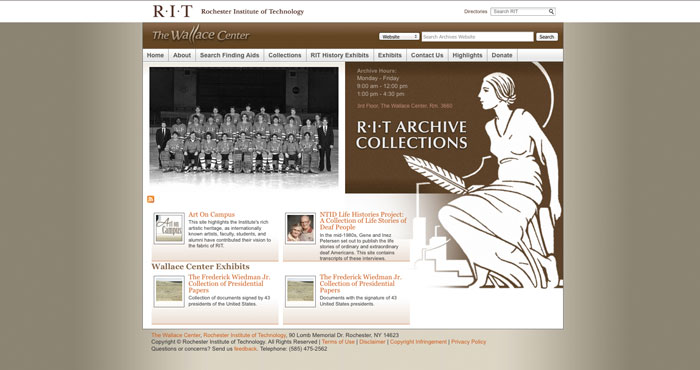Click the first Wiedman Collection thumbnail under Exhibits

(x=169, y=291)
